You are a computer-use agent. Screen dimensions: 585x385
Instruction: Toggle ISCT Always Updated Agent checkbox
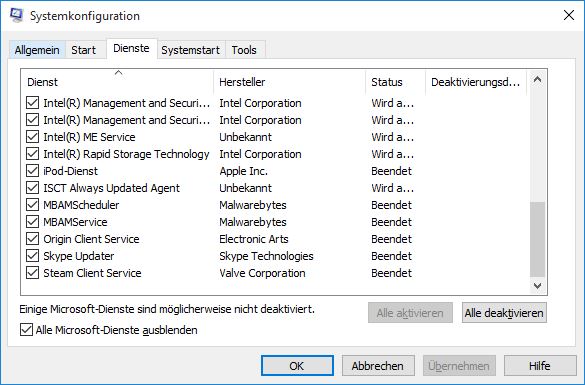tap(32, 188)
